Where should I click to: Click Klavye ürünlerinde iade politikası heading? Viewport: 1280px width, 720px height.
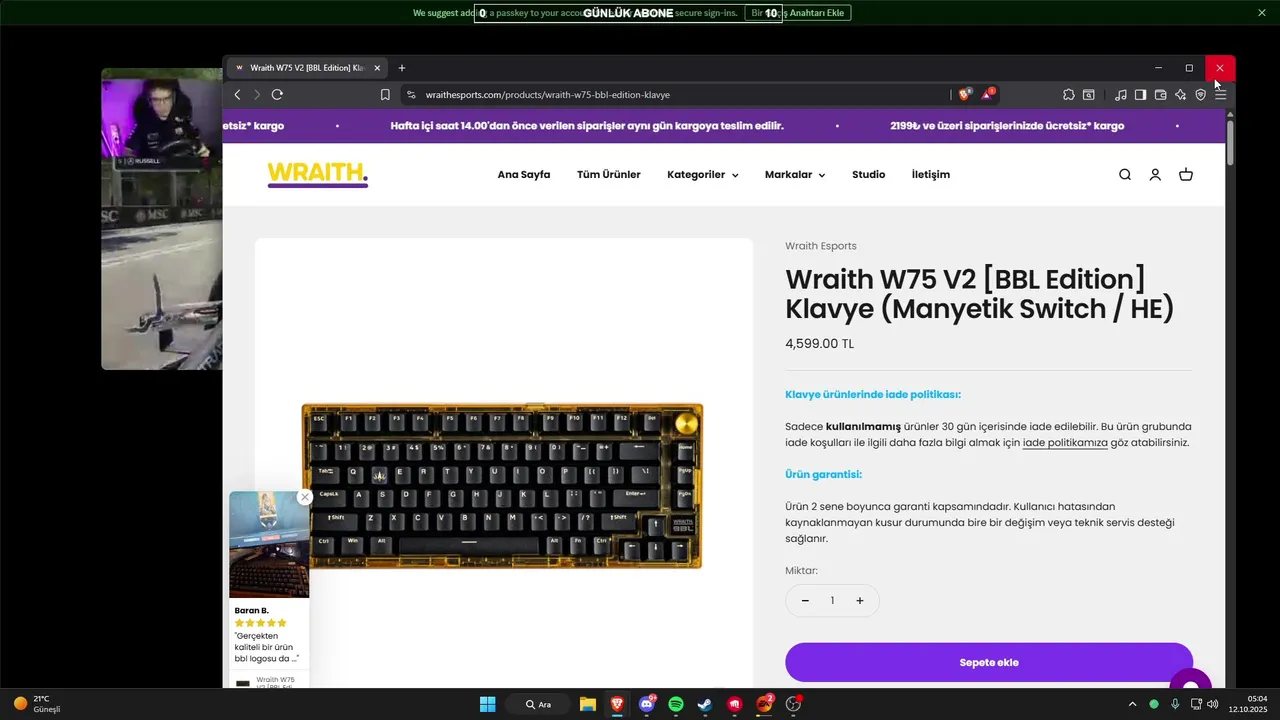(873, 395)
